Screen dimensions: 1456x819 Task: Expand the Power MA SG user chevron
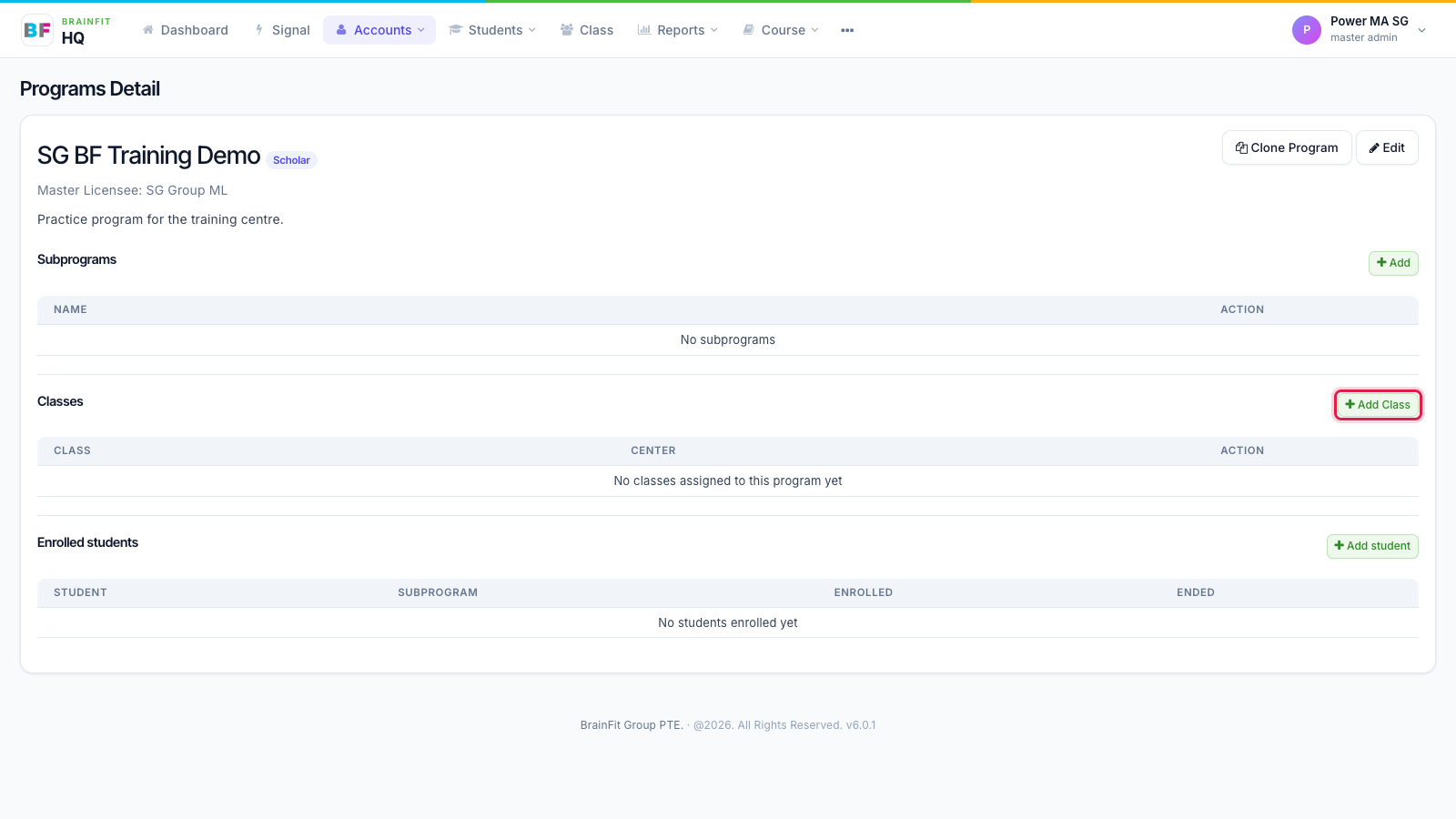[1422, 30]
